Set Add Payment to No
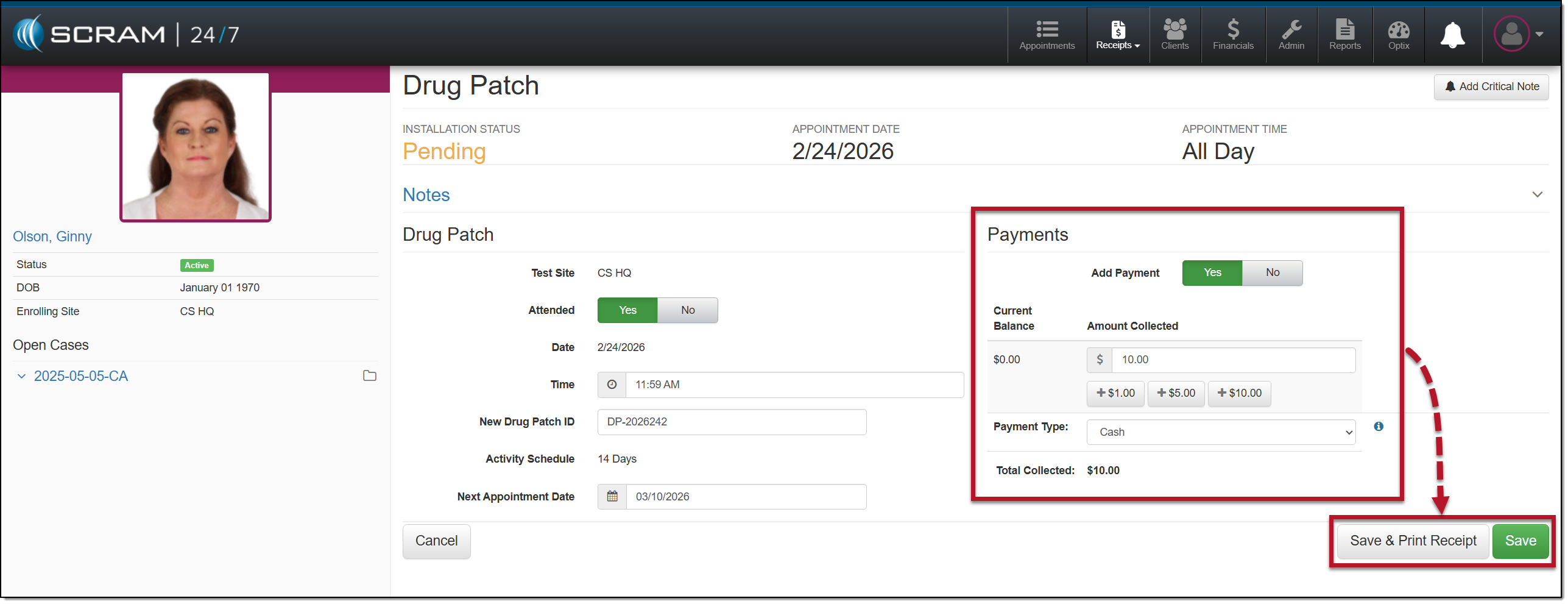Screen dimensions: 1568x604 [1272, 273]
